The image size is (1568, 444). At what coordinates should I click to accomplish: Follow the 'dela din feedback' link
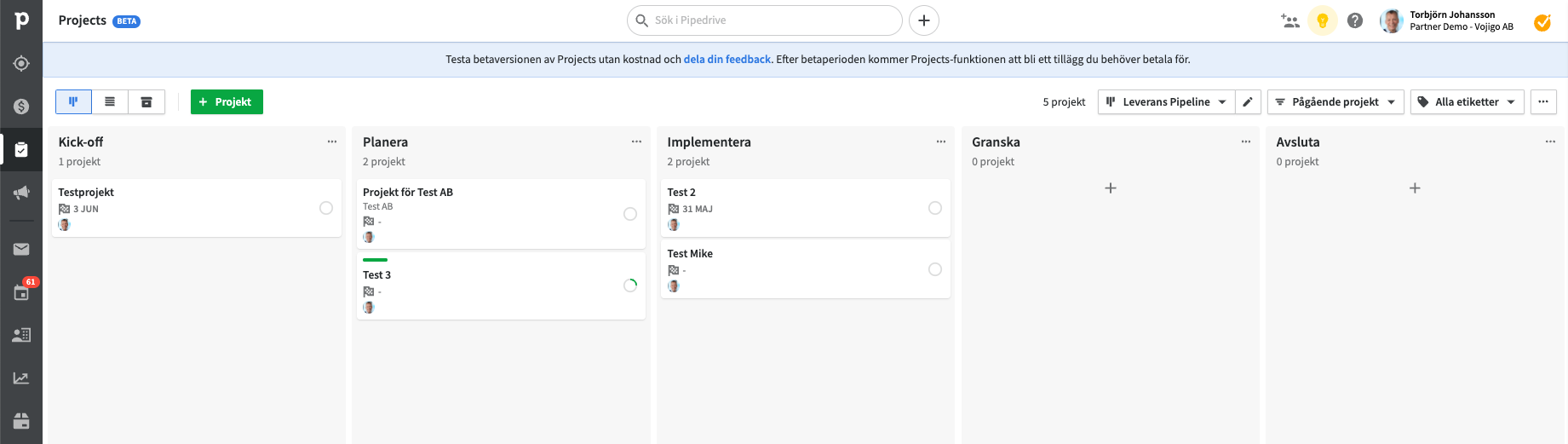tap(727, 60)
